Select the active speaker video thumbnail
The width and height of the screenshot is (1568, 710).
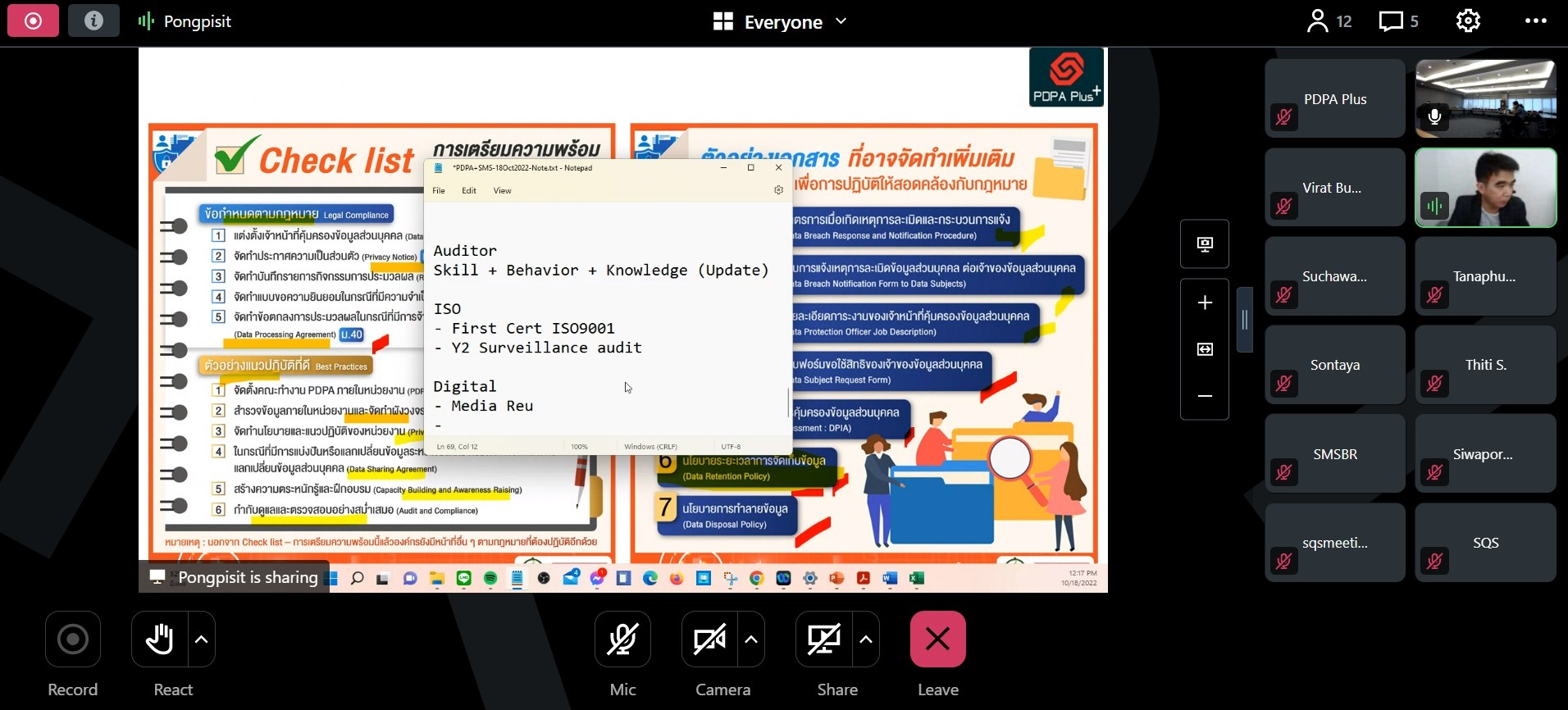(x=1486, y=188)
